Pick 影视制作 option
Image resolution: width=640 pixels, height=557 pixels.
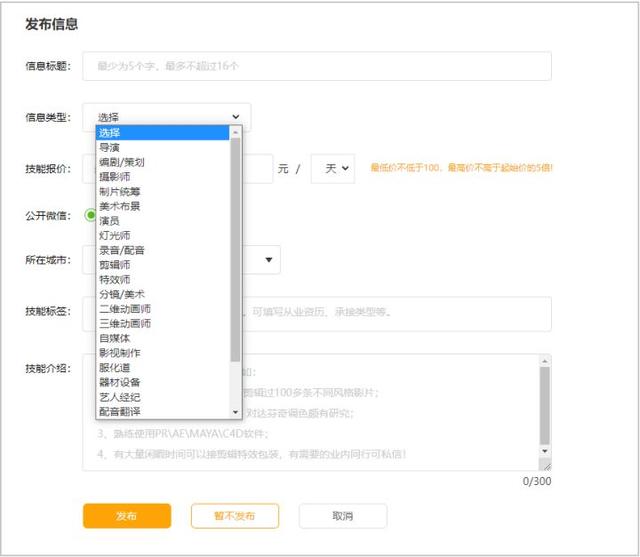tap(162, 353)
